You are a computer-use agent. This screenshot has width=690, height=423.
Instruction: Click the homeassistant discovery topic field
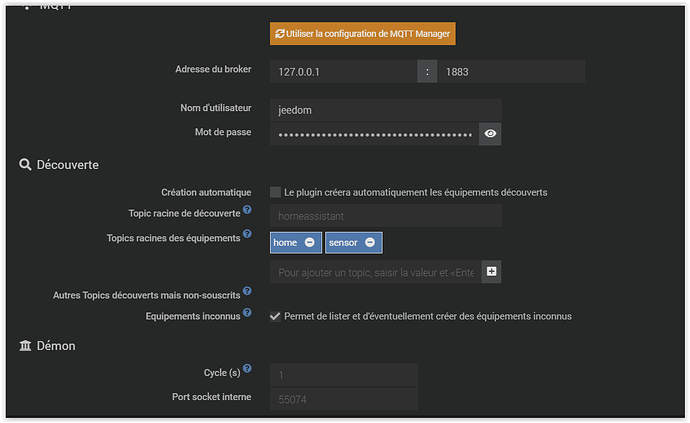[385, 215]
